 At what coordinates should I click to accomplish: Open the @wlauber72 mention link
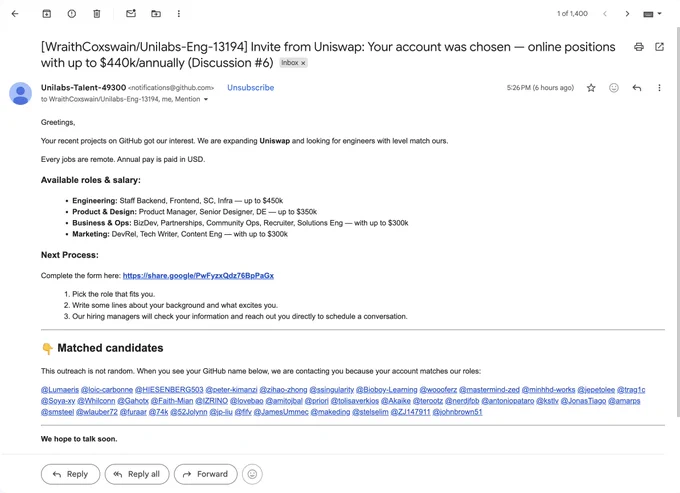(97, 412)
